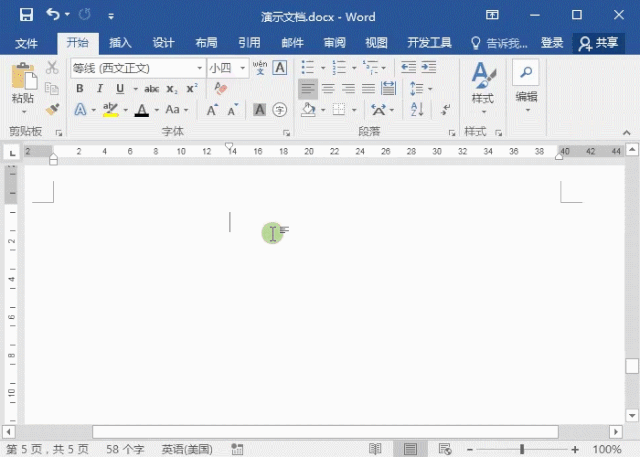640x457 pixels.
Task: Save the document with the floppy disk icon
Action: tap(26, 15)
